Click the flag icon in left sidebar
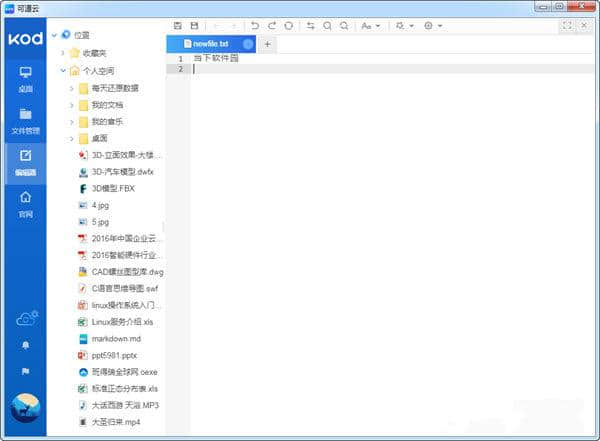Image resolution: width=600 pixels, height=441 pixels. coord(24,369)
